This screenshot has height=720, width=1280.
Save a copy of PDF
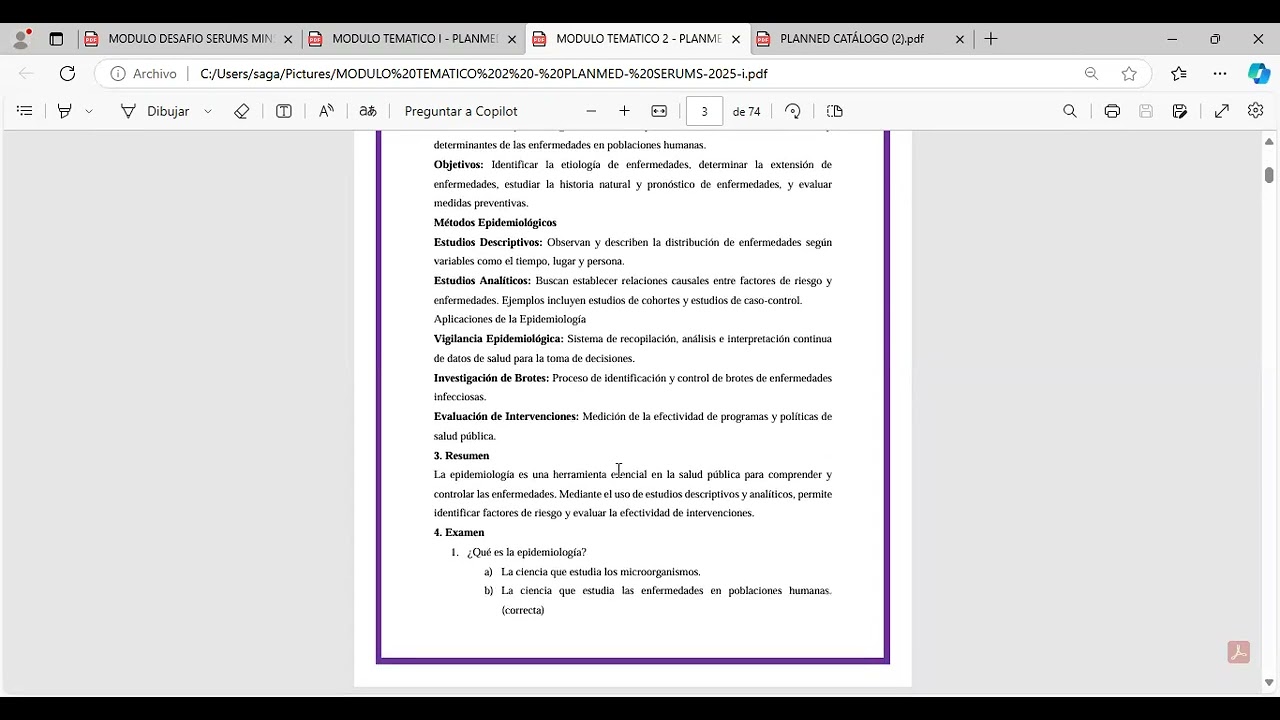tap(1180, 111)
